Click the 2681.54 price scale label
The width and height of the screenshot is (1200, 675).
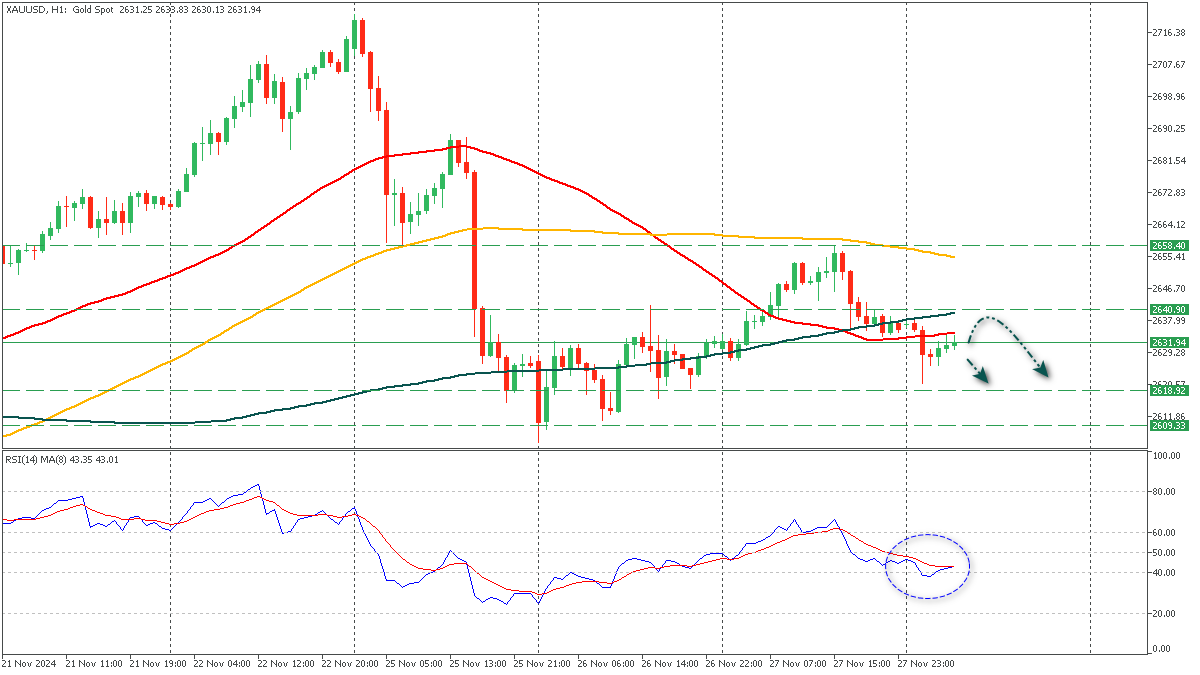[x=1168, y=160]
